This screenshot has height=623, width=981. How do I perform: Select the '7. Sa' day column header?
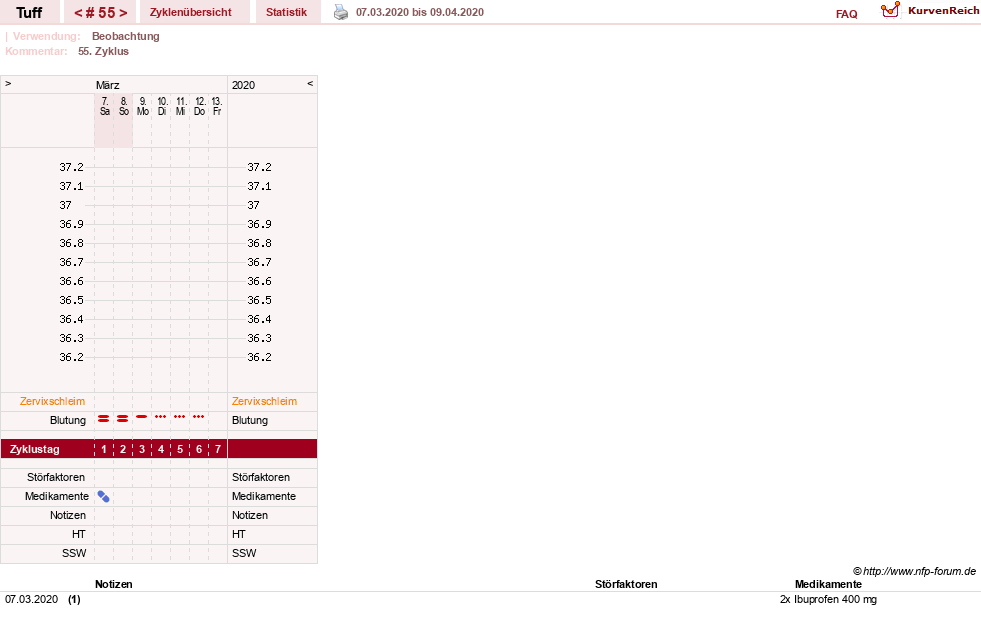[x=104, y=106]
